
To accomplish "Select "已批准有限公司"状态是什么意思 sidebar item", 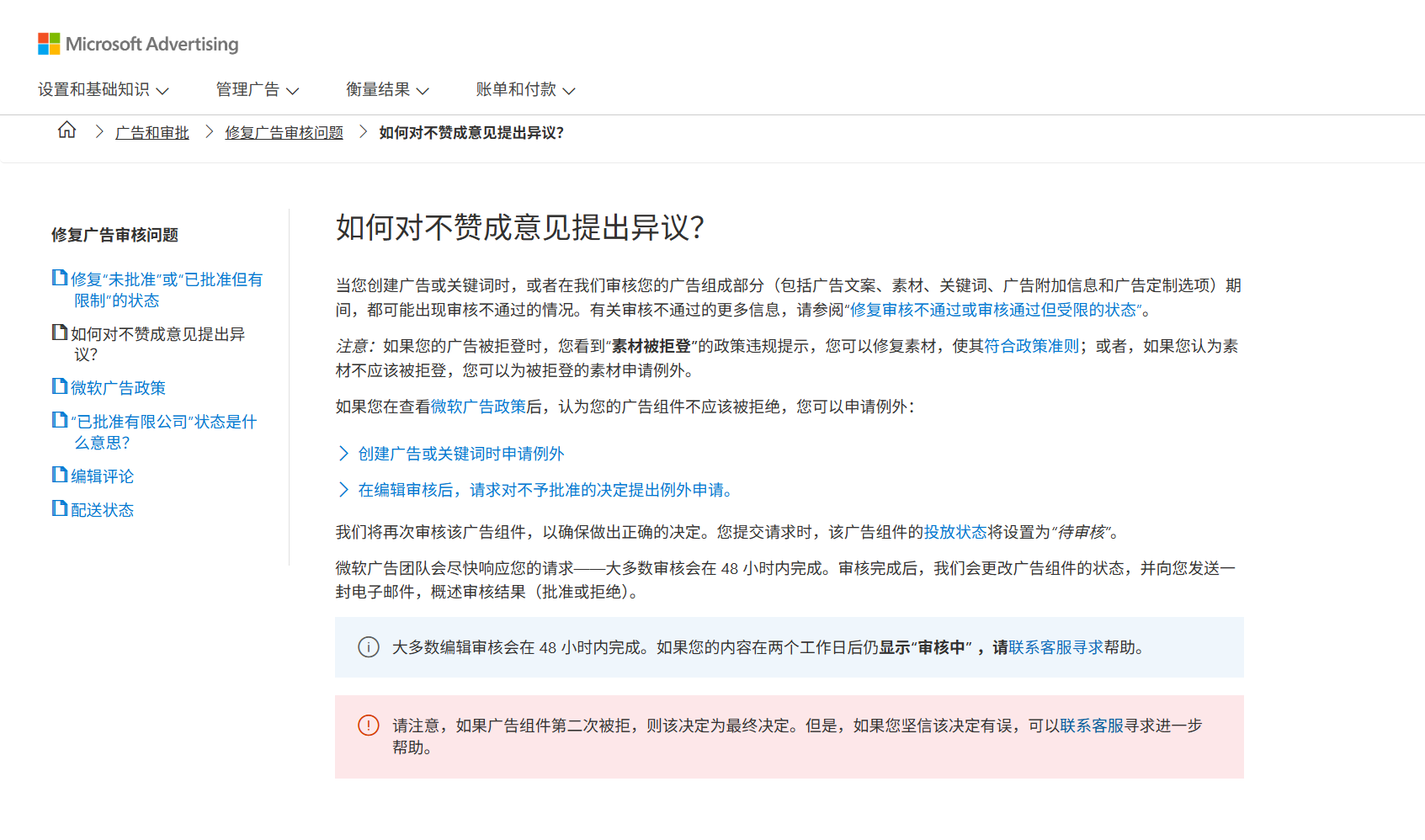I will coord(163,432).
